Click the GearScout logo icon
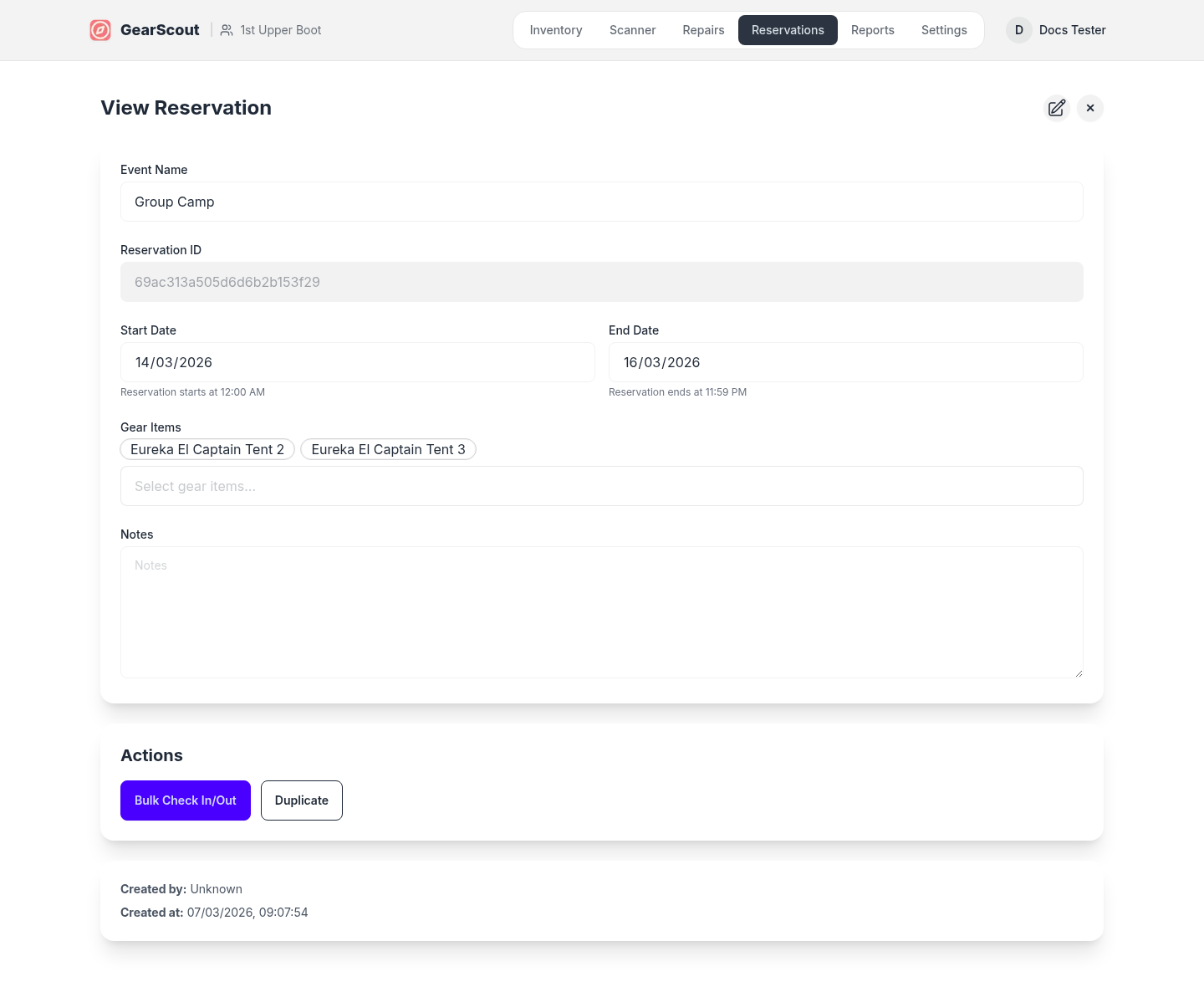 pyautogui.click(x=100, y=30)
